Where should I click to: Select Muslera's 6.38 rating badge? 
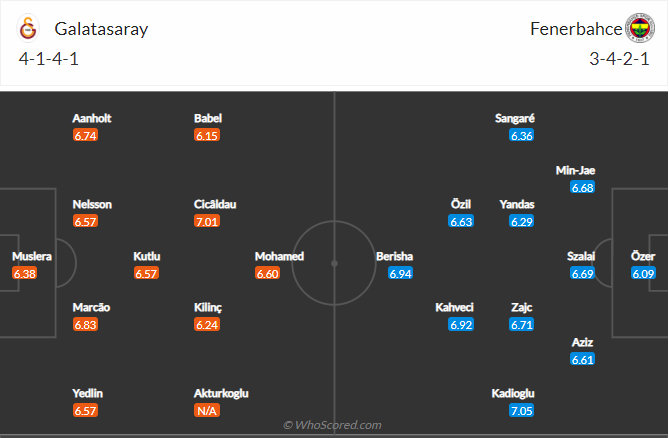tap(24, 273)
